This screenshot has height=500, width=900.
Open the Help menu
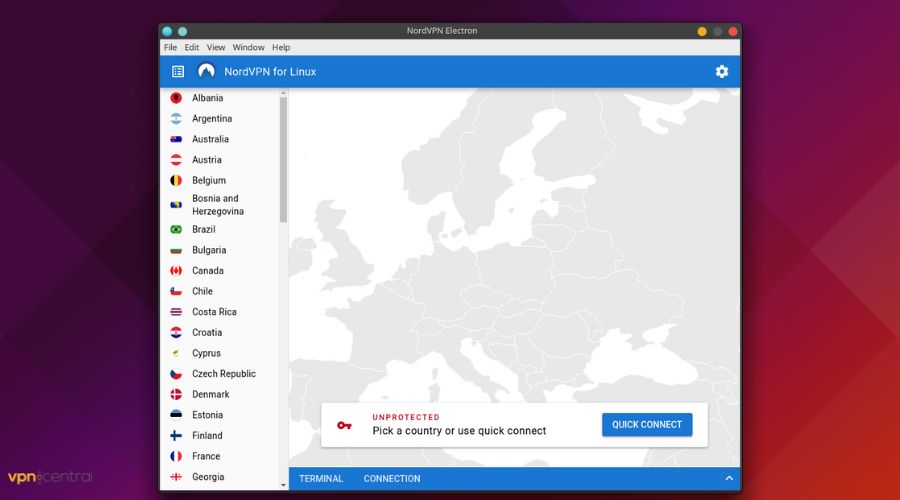tap(281, 48)
